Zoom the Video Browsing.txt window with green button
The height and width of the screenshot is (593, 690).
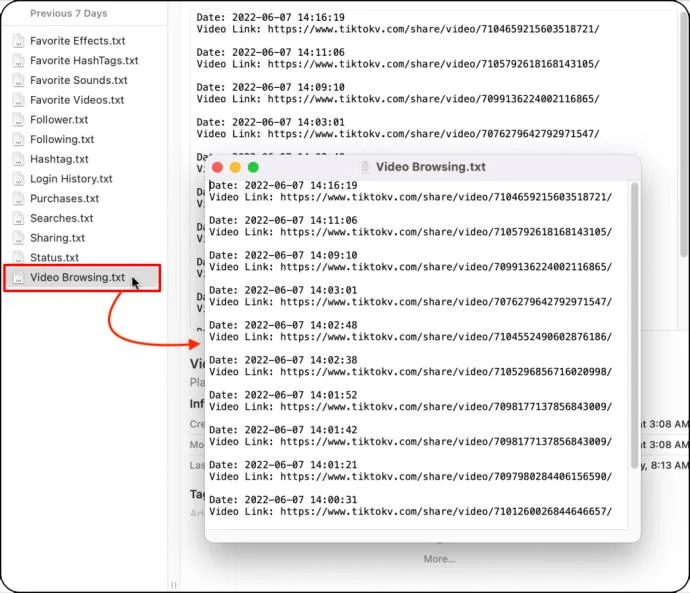pyautogui.click(x=253, y=167)
